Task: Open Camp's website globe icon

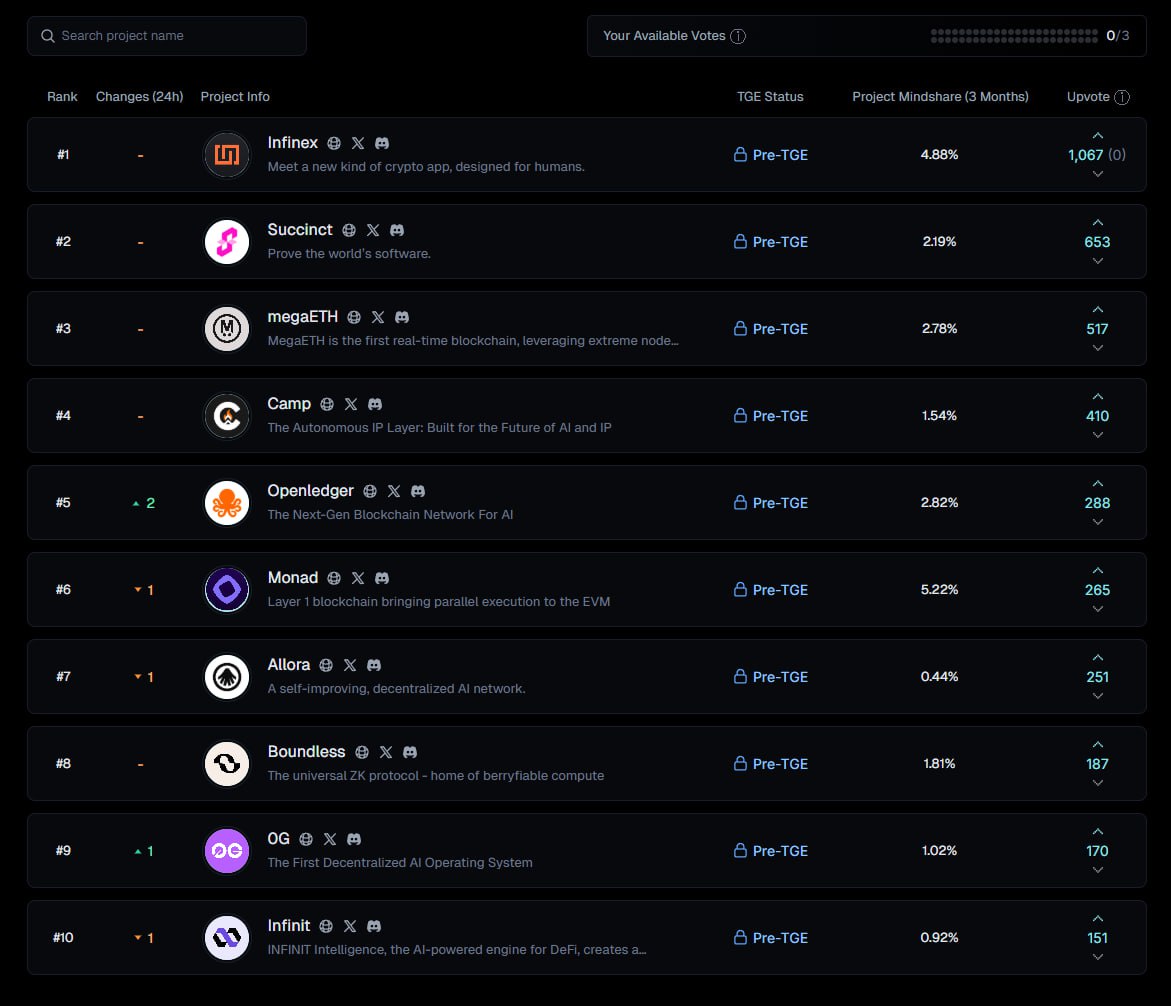Action: 326,404
